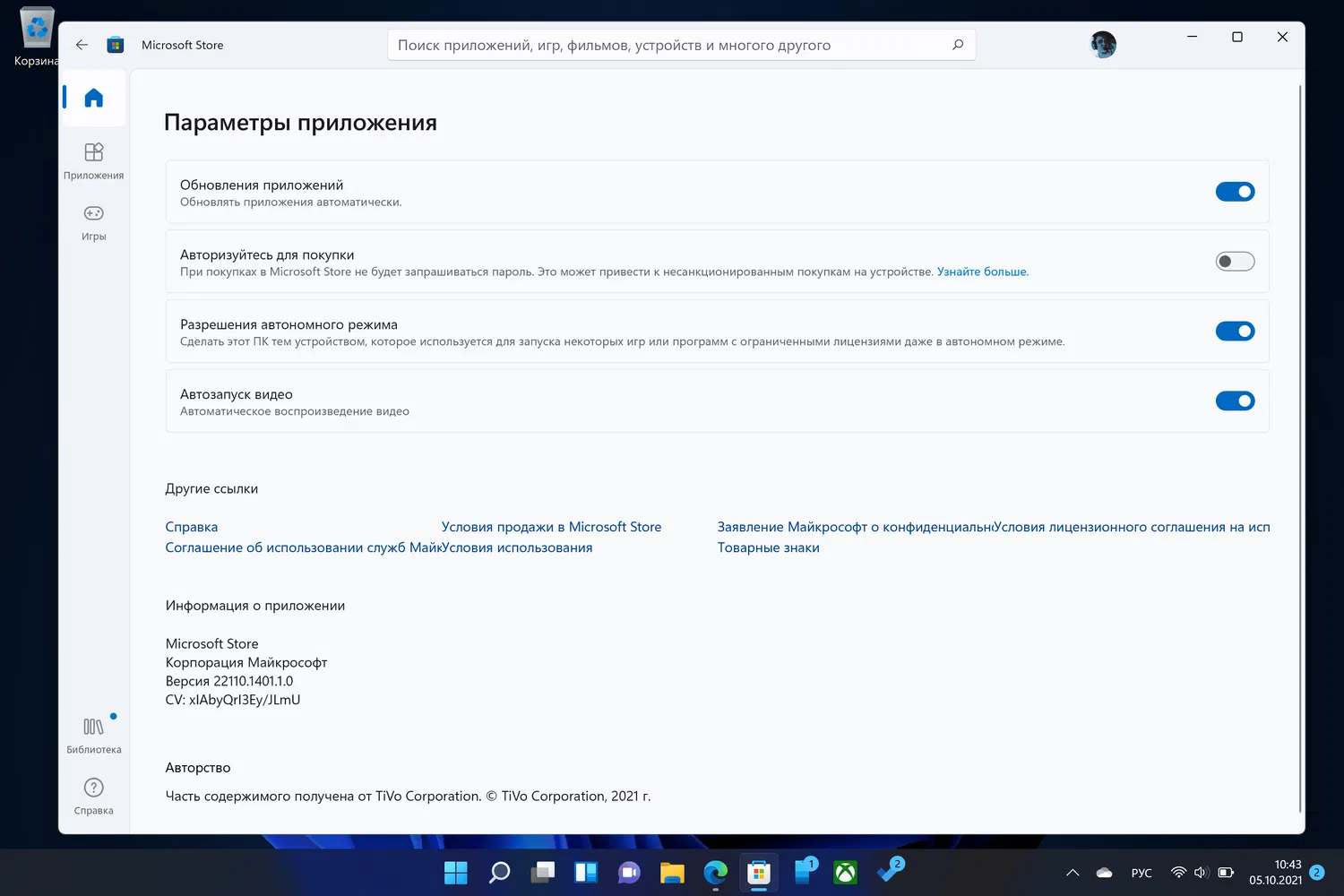Click the Информация о приложении heading
Image resolution: width=1344 pixels, height=896 pixels.
(x=255, y=606)
